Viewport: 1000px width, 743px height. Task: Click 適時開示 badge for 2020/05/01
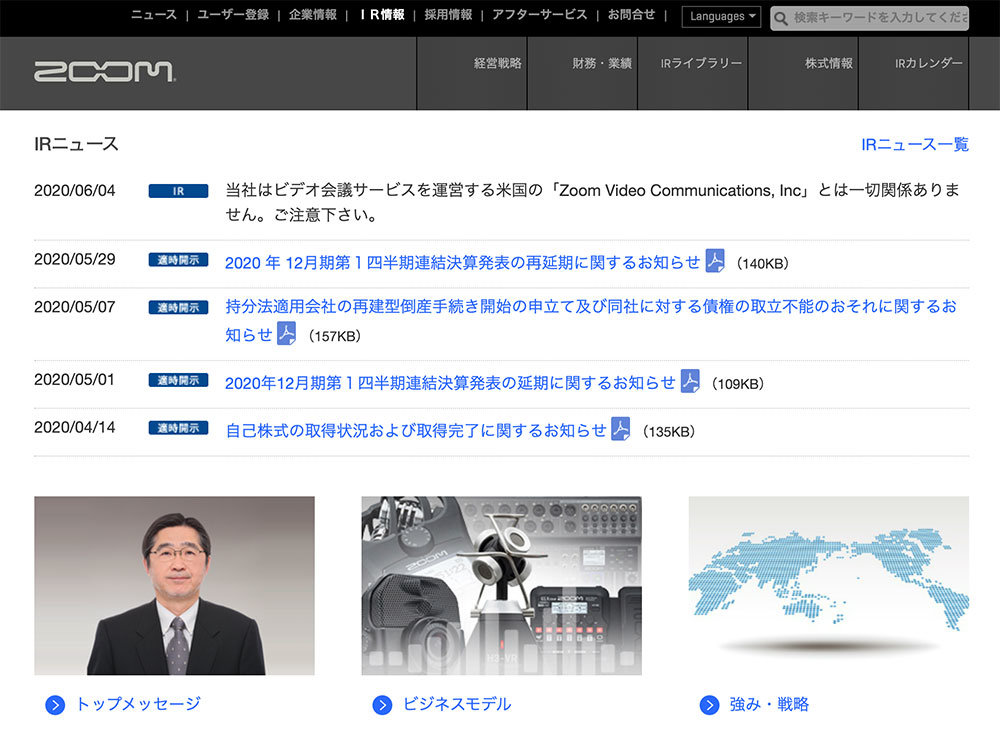178,380
